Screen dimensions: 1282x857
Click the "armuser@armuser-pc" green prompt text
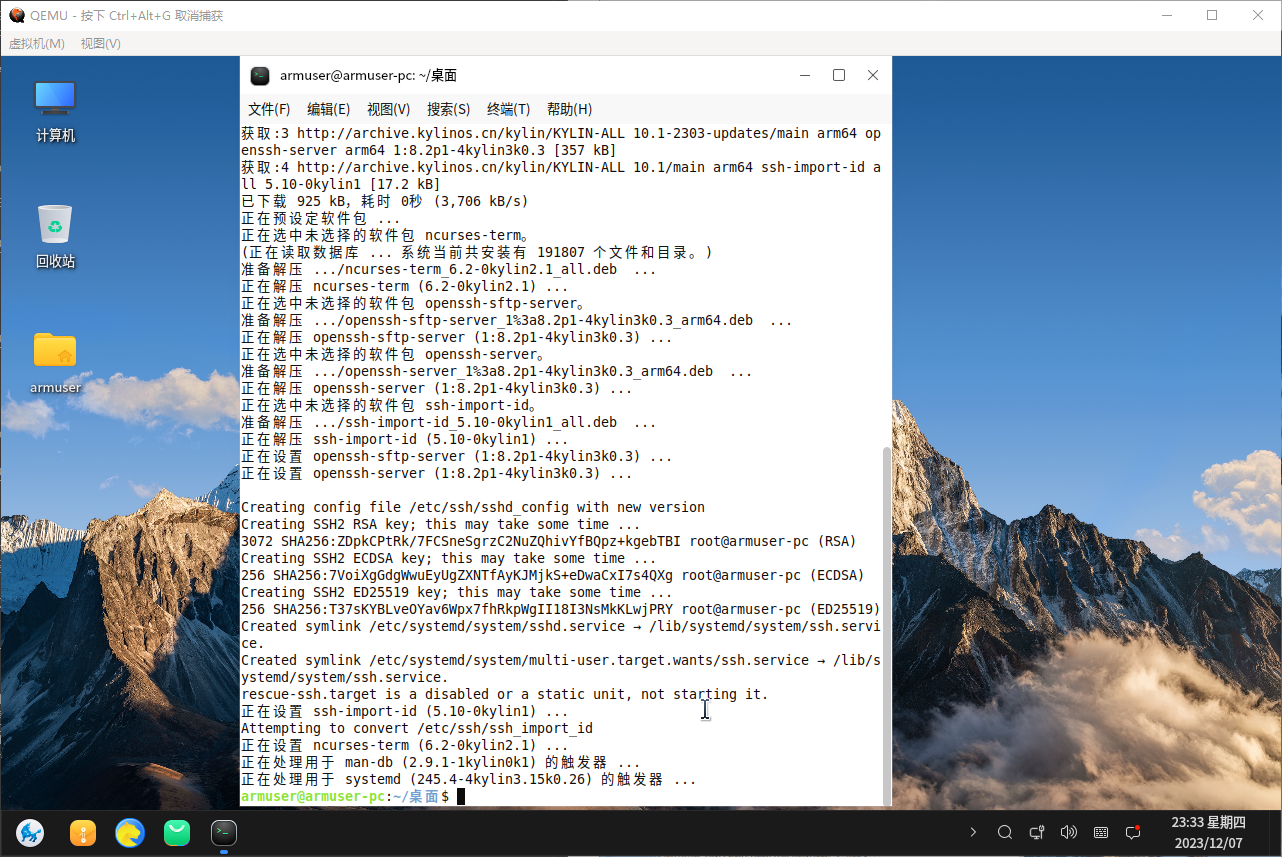[313, 796]
